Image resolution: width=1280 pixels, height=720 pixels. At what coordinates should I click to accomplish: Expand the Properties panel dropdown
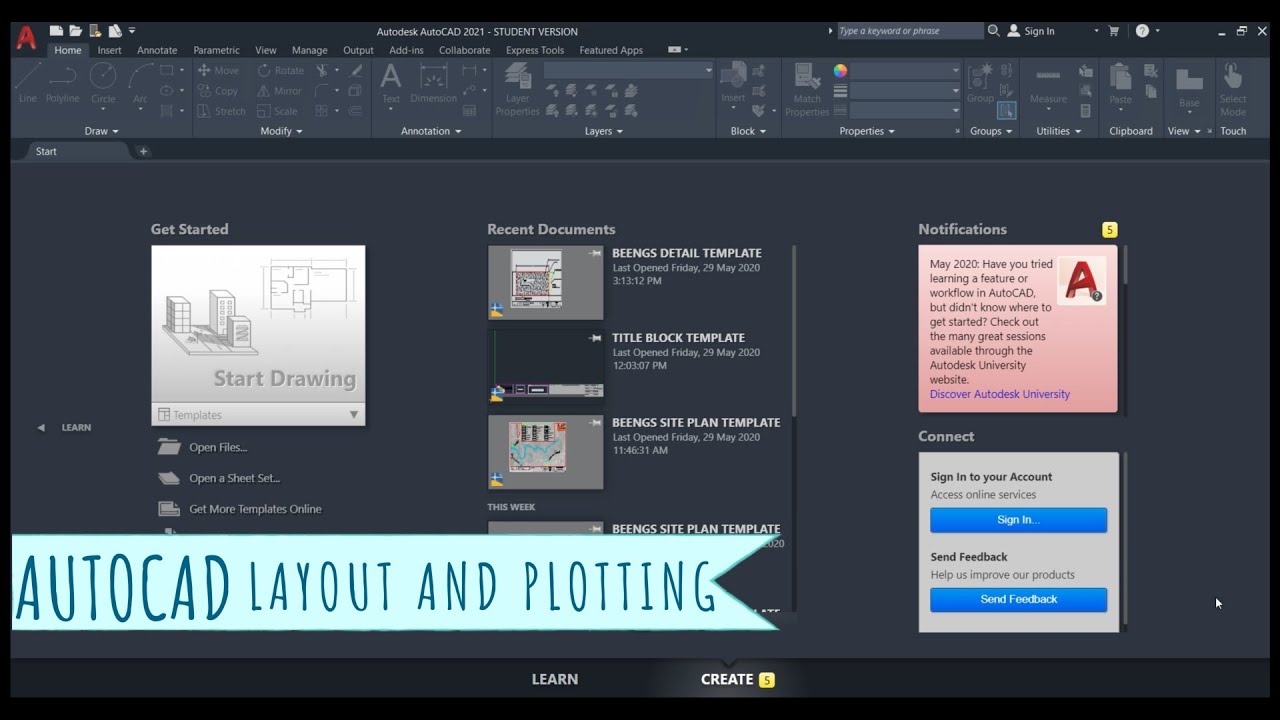tap(867, 131)
